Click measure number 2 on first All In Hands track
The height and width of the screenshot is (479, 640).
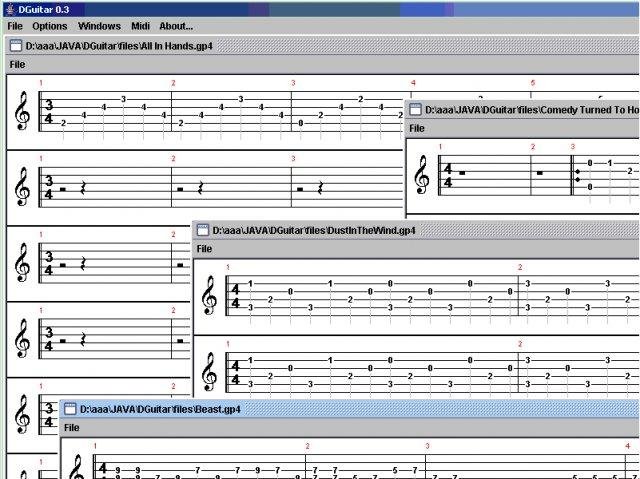pyautogui.click(x=173, y=83)
